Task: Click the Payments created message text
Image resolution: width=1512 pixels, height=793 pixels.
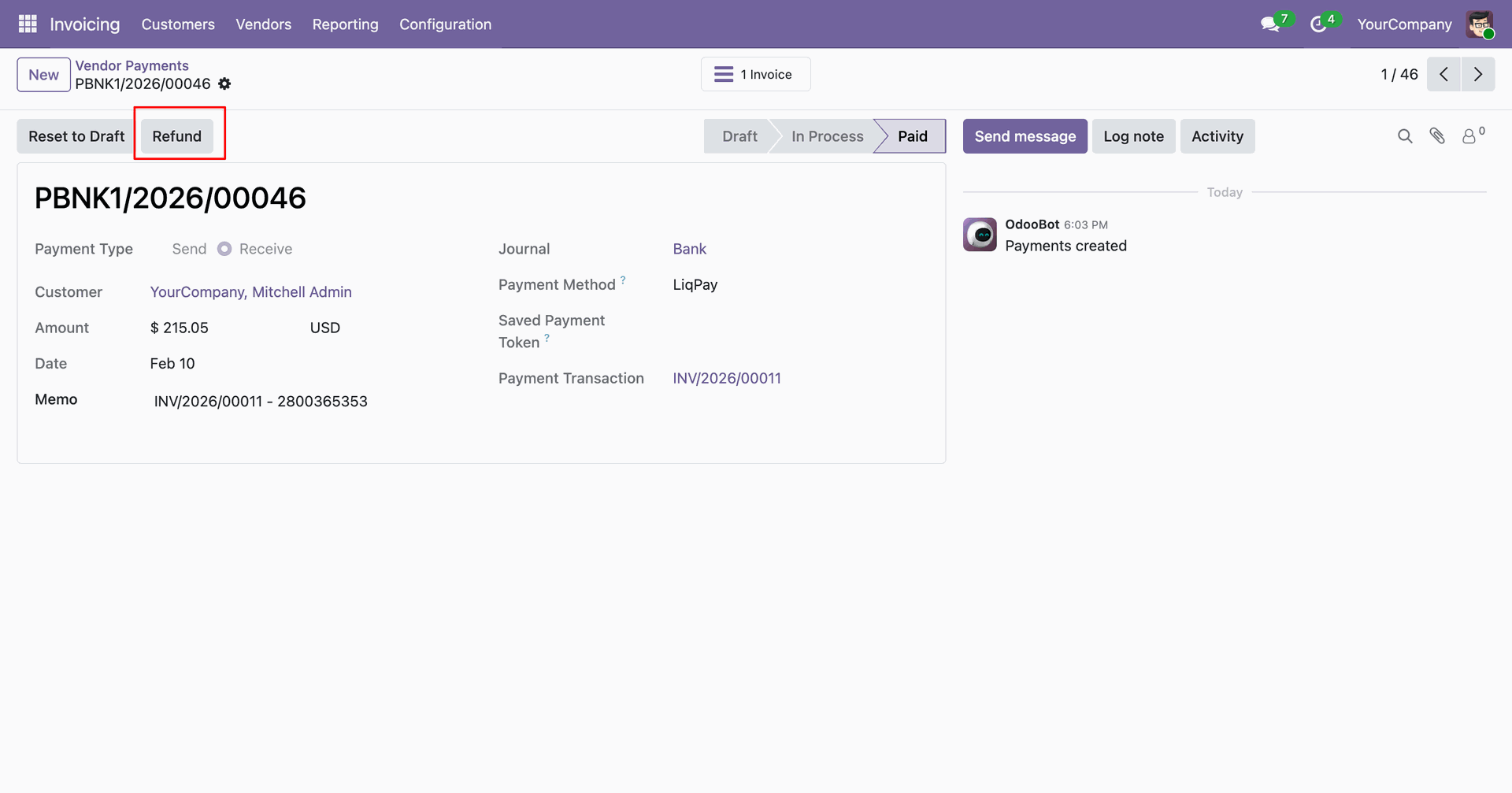Action: [x=1066, y=246]
